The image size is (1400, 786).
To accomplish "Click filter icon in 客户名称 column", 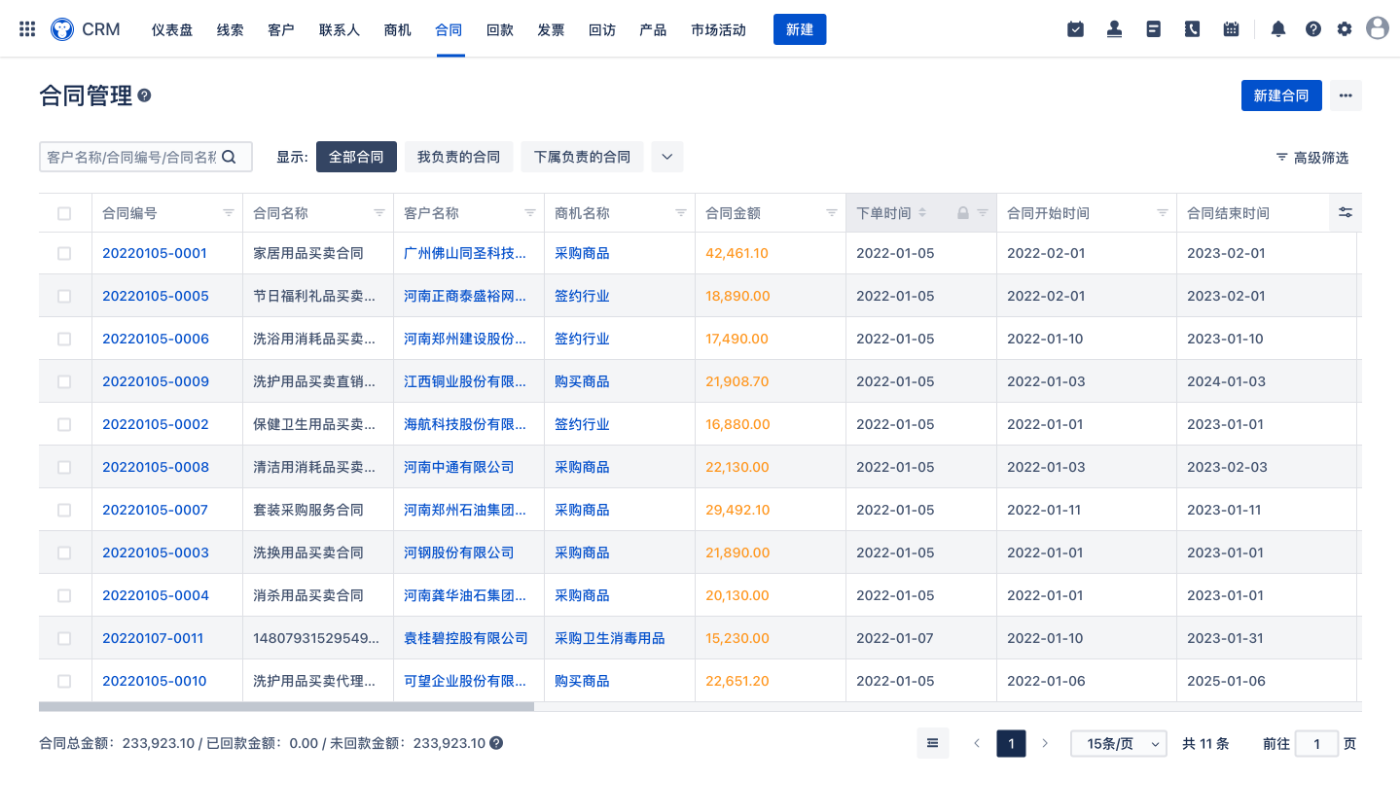I will point(530,213).
